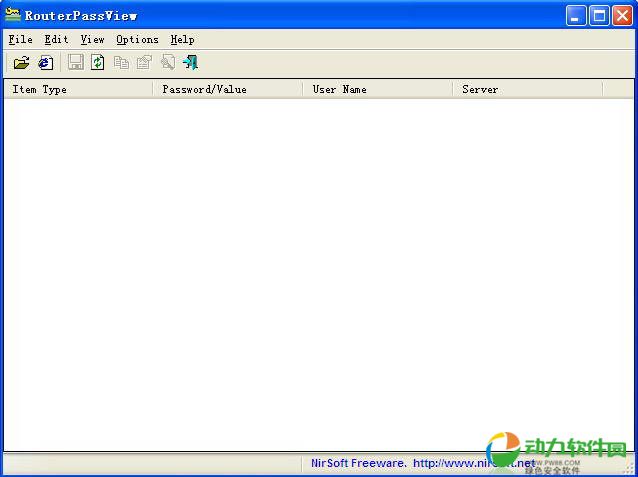Click the Exit door icon in toolbar
638x477 pixels.
190,63
